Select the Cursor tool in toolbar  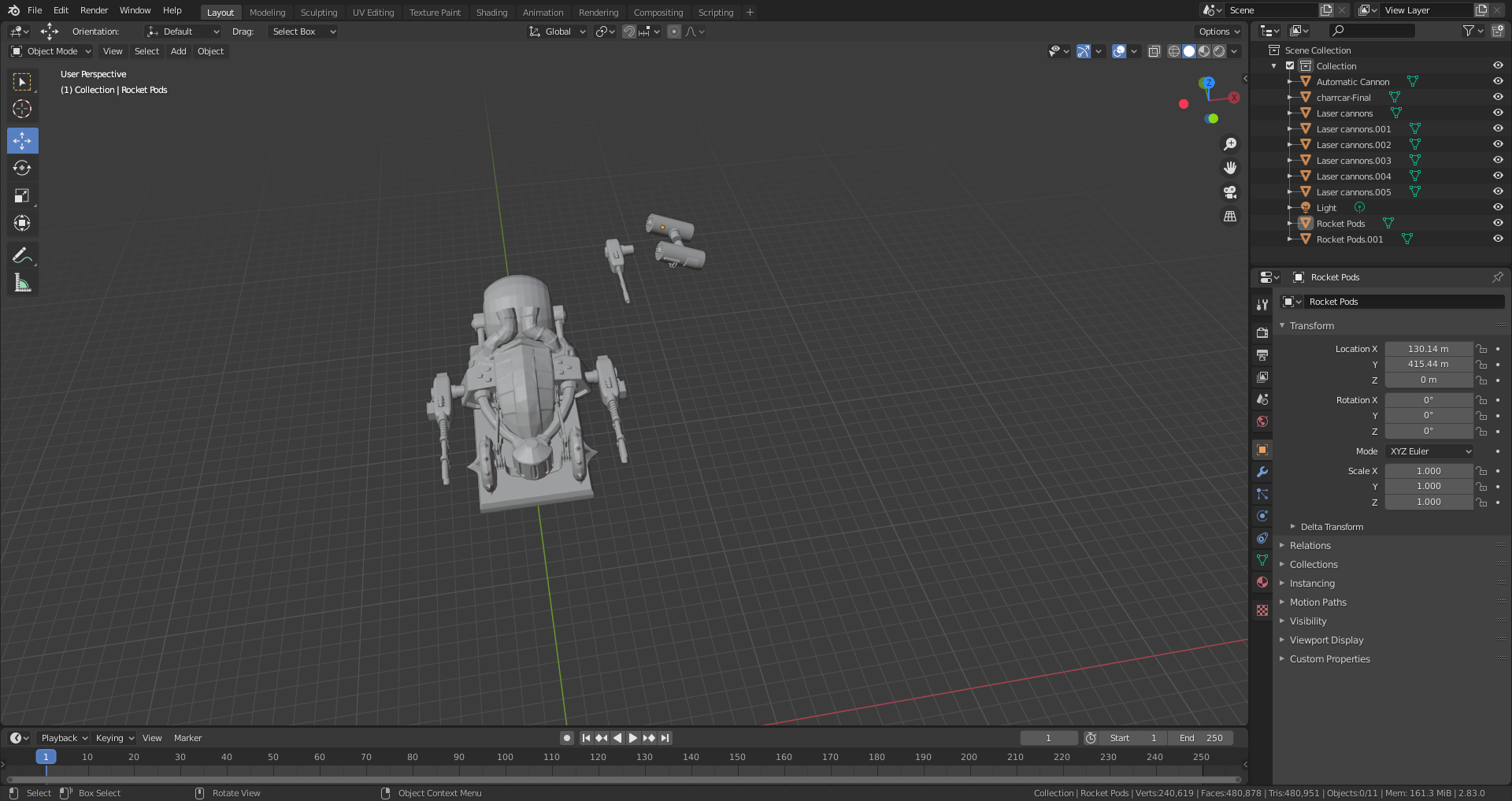[x=22, y=109]
